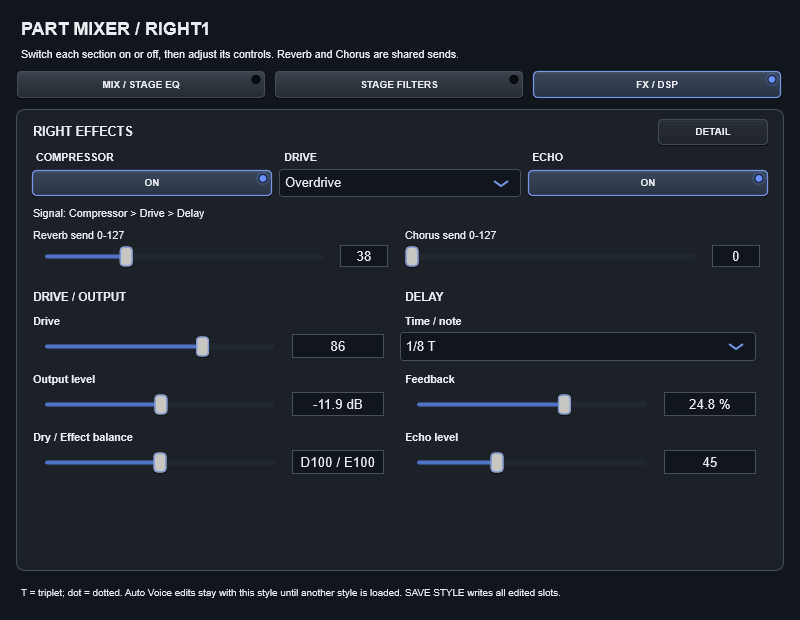Click the STAGE FILTERS indicator dot
800x620 pixels.
[x=514, y=79]
